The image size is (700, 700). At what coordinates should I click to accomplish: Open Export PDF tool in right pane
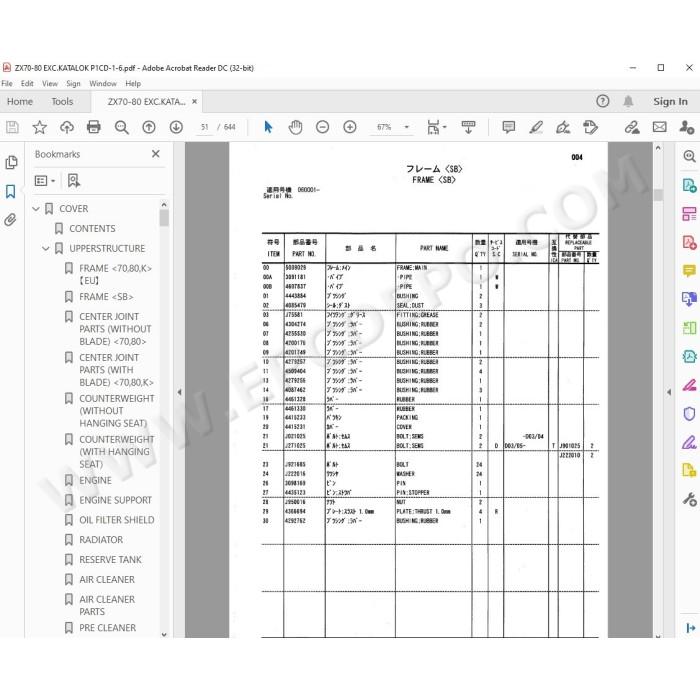689,185
